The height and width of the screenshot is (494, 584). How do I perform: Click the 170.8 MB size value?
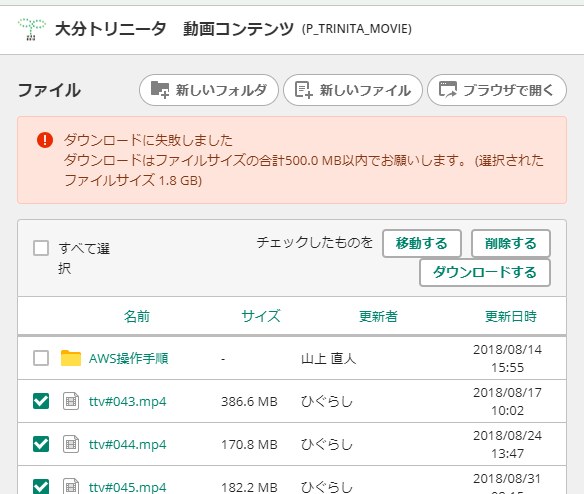tap(249, 444)
